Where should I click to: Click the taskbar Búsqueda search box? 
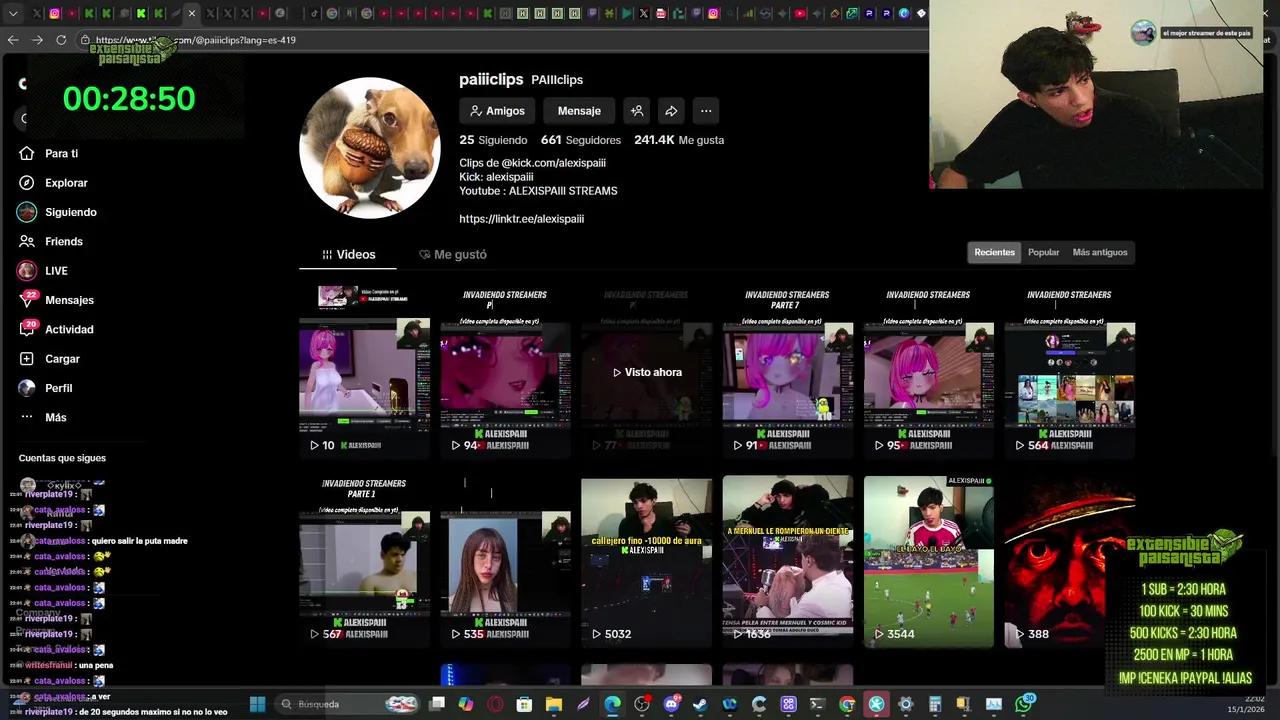348,704
